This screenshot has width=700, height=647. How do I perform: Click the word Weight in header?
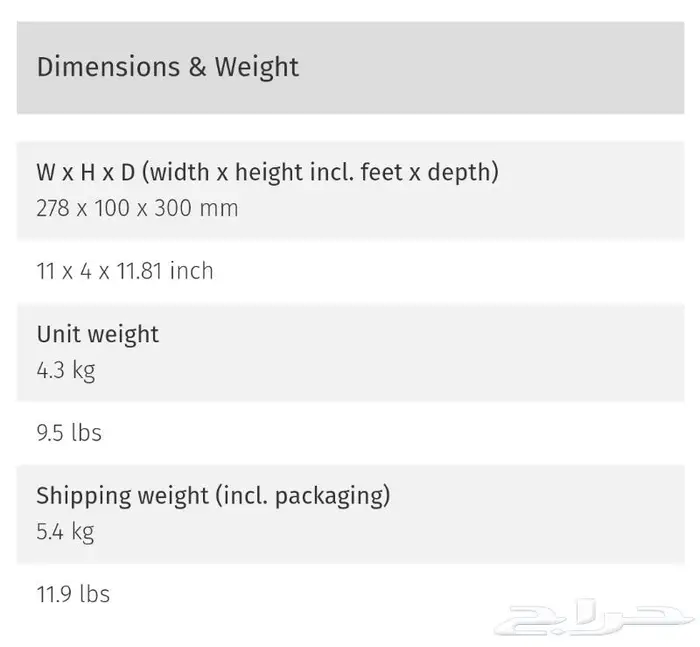(257, 67)
